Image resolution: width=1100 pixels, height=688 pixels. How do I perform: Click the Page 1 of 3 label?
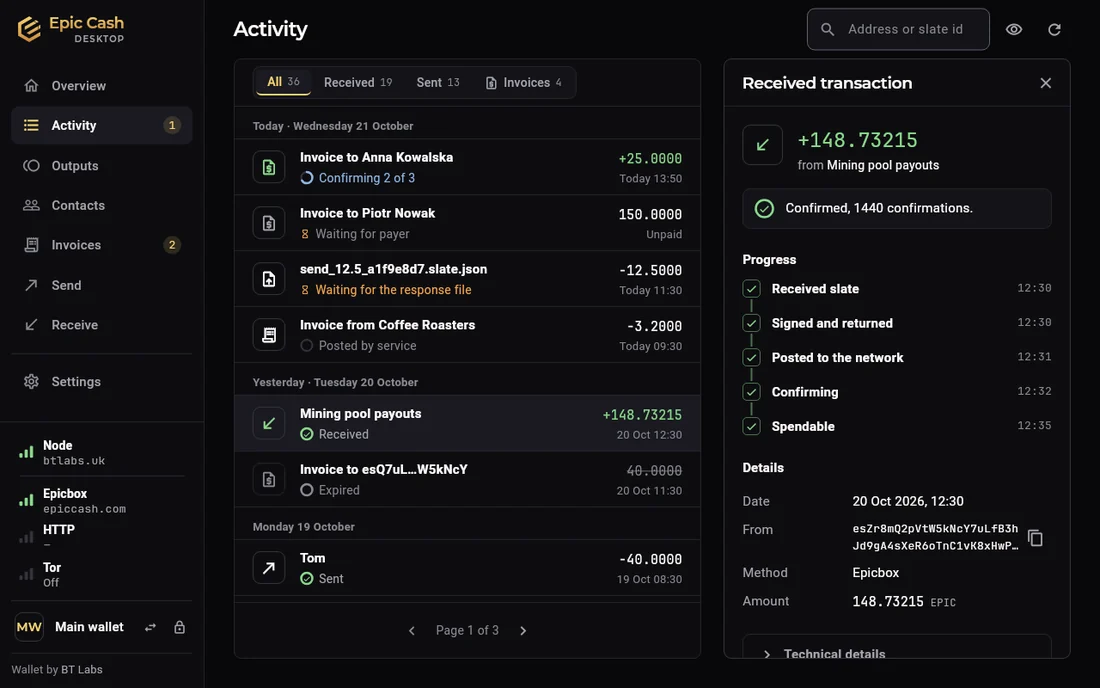[x=467, y=630]
